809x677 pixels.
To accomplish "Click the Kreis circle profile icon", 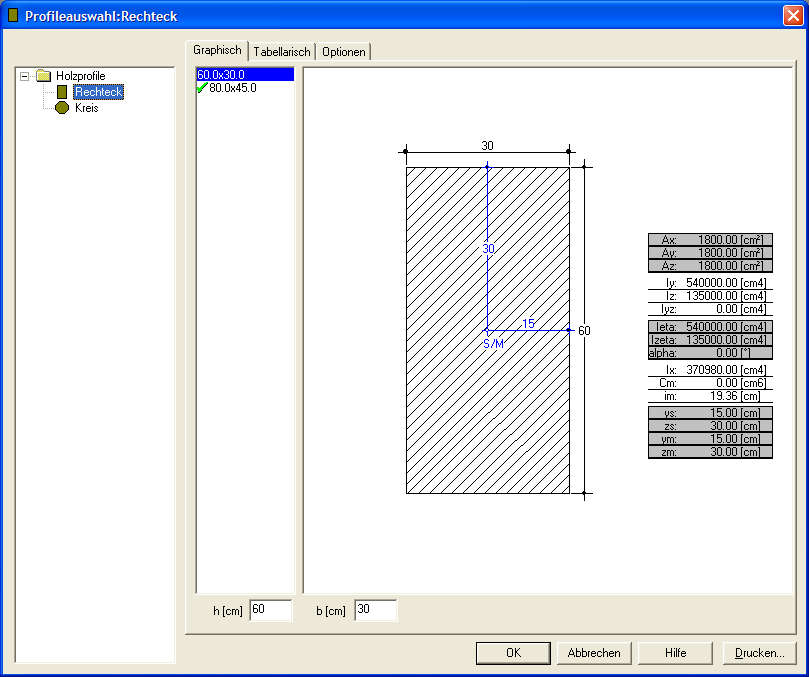I will point(62,108).
